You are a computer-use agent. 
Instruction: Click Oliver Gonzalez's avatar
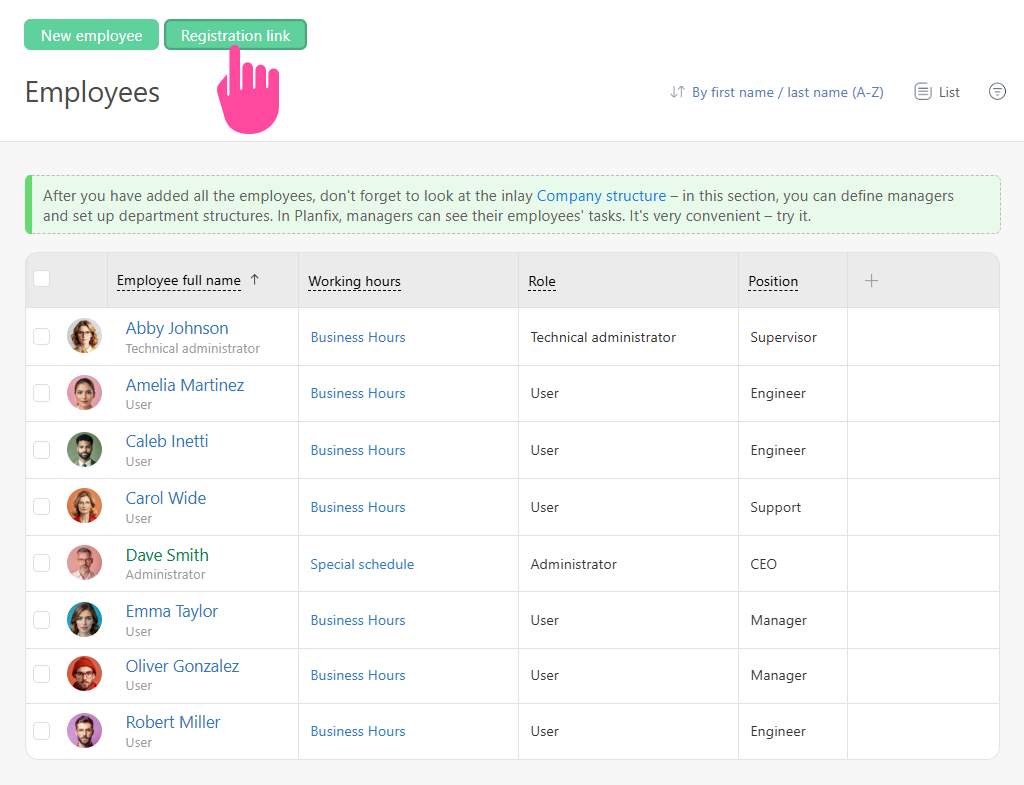[84, 674]
